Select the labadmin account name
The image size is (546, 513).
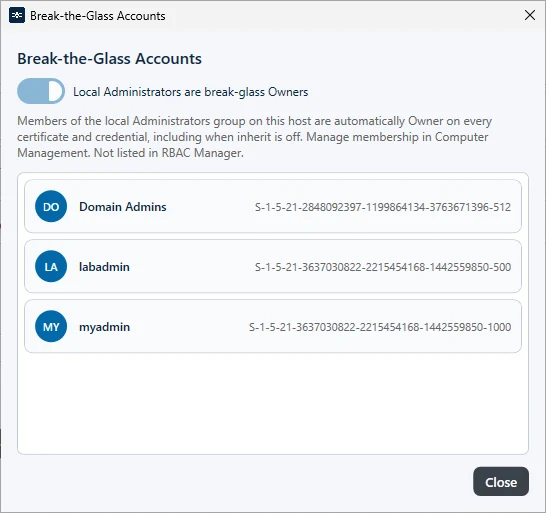(x=104, y=267)
